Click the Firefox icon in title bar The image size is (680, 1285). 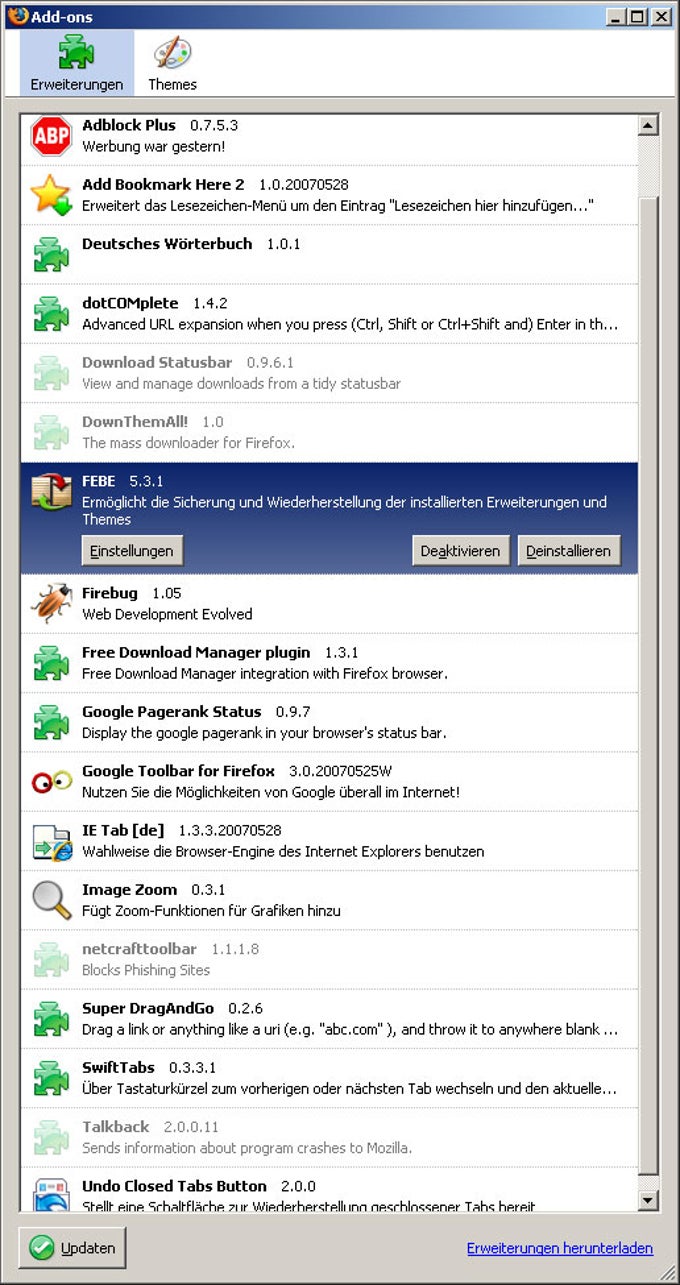pyautogui.click(x=16, y=15)
